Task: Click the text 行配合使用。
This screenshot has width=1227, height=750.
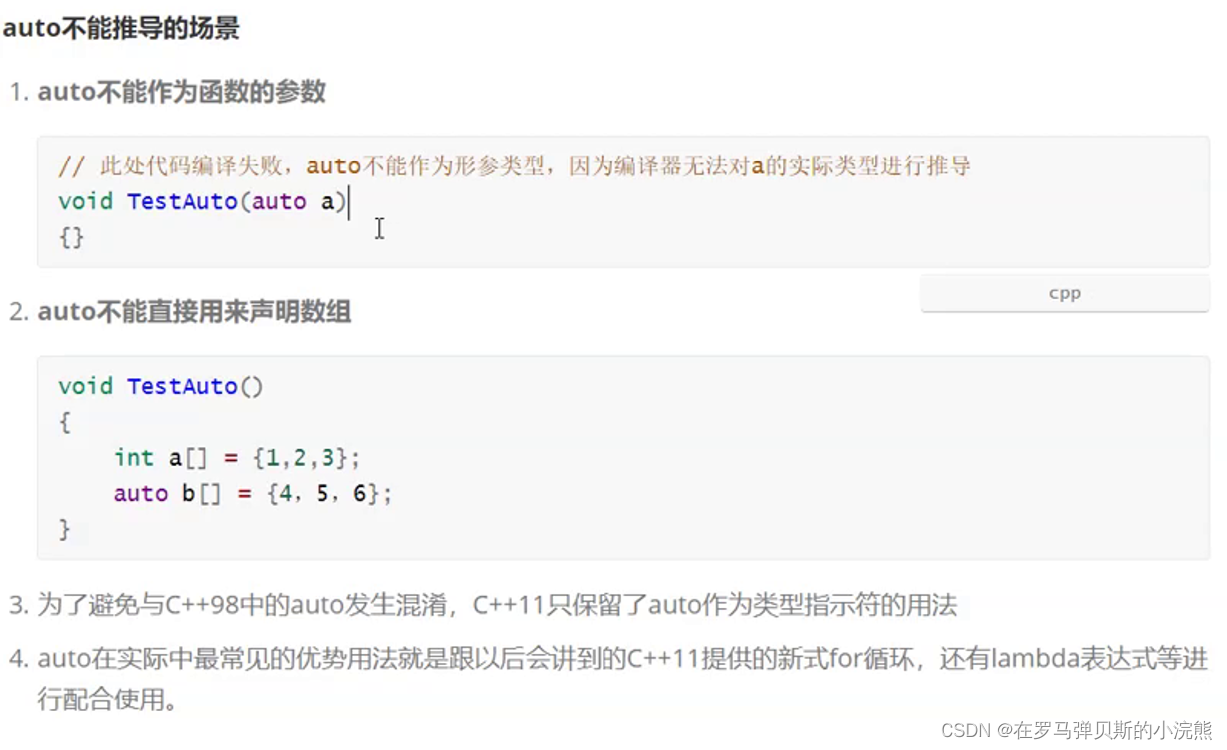Action: coord(108,699)
